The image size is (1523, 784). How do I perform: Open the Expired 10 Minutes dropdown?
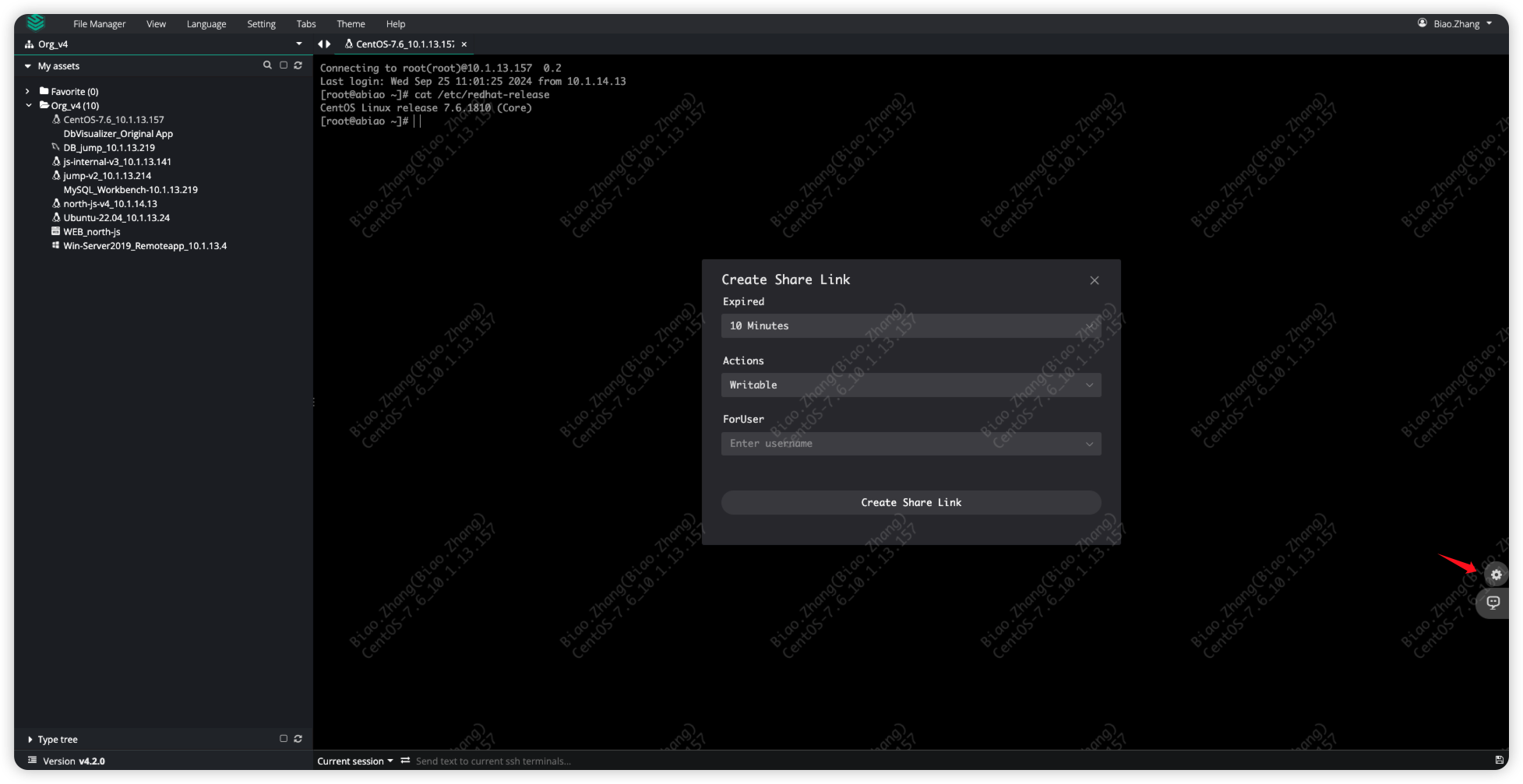911,325
